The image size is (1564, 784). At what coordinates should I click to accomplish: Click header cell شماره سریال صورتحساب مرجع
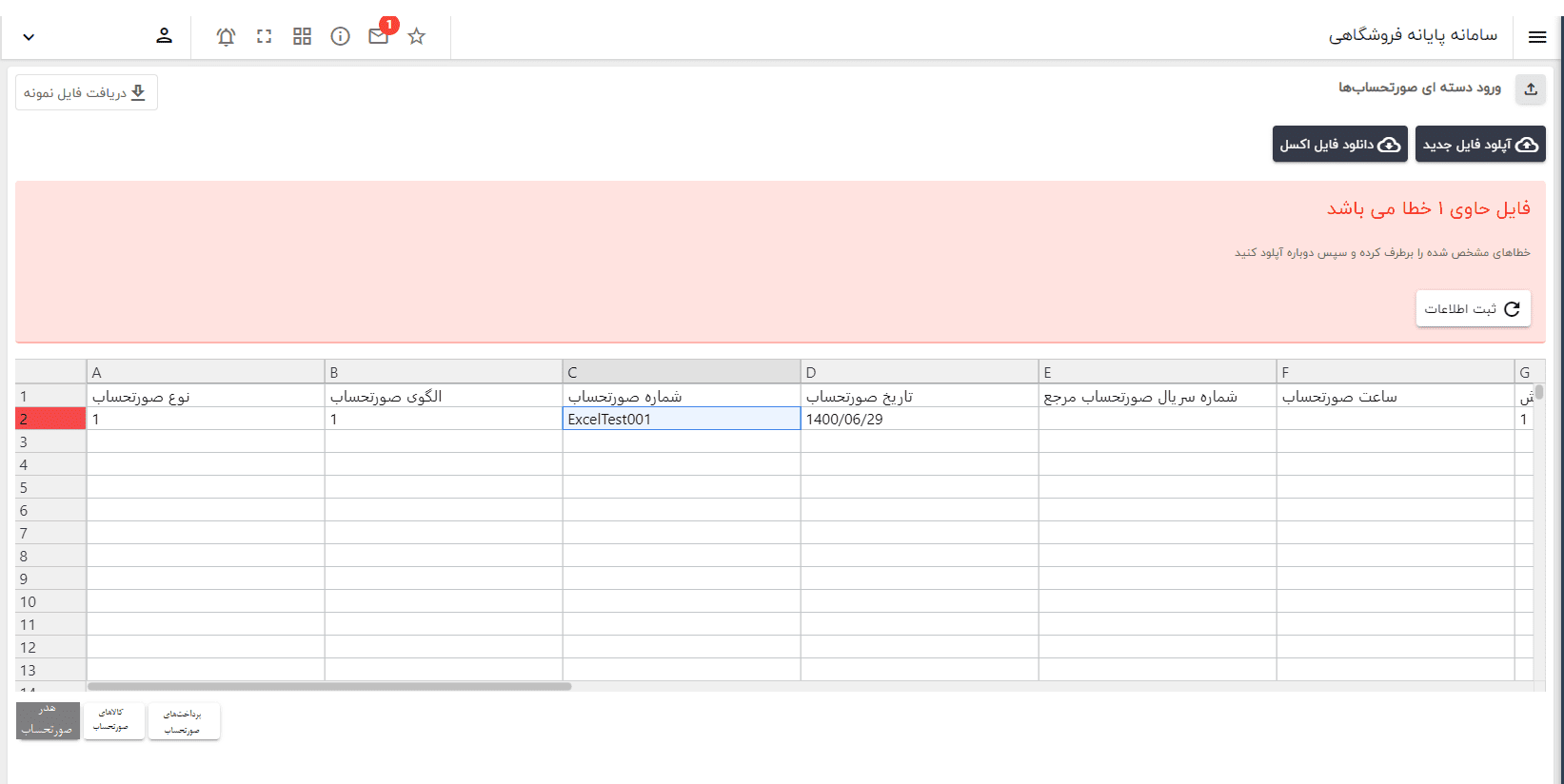(x=1158, y=396)
